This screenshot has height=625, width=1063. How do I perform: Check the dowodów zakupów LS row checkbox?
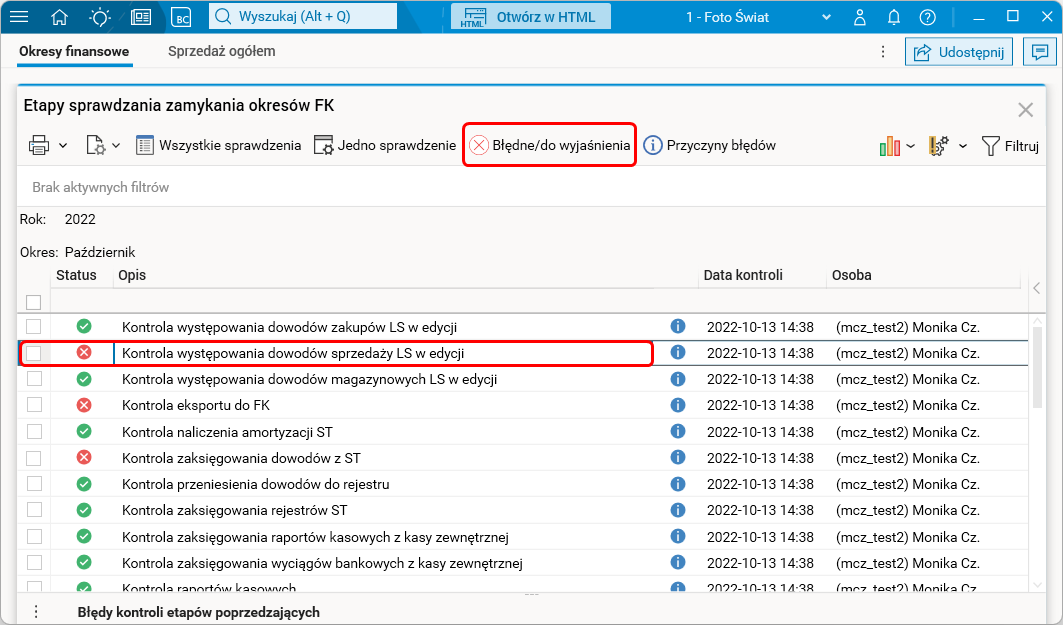pos(33,327)
